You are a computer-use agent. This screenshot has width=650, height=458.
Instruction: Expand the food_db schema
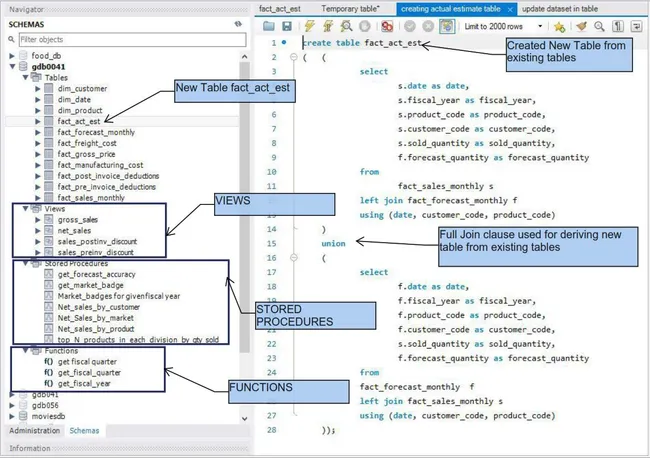point(12,56)
